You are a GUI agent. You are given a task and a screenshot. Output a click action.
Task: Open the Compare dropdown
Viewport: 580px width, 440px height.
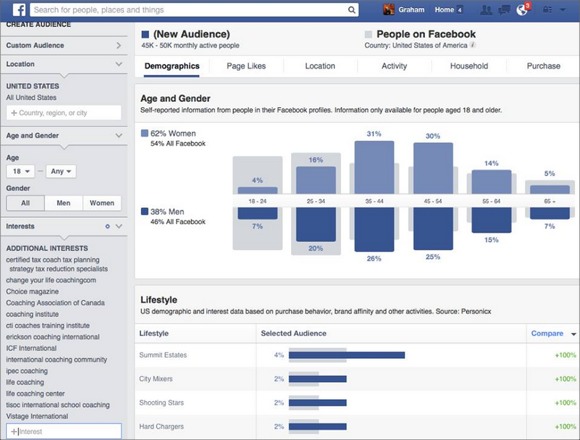click(x=553, y=334)
